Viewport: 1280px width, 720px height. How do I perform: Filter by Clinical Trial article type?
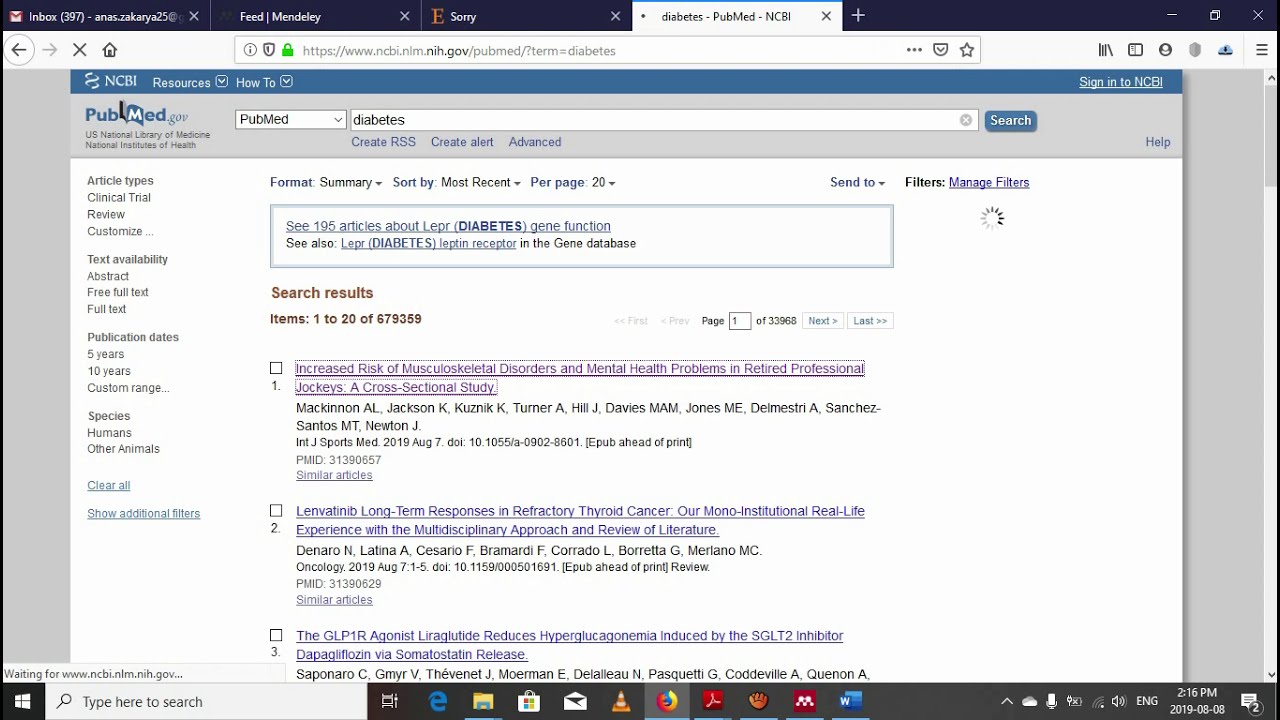(119, 198)
